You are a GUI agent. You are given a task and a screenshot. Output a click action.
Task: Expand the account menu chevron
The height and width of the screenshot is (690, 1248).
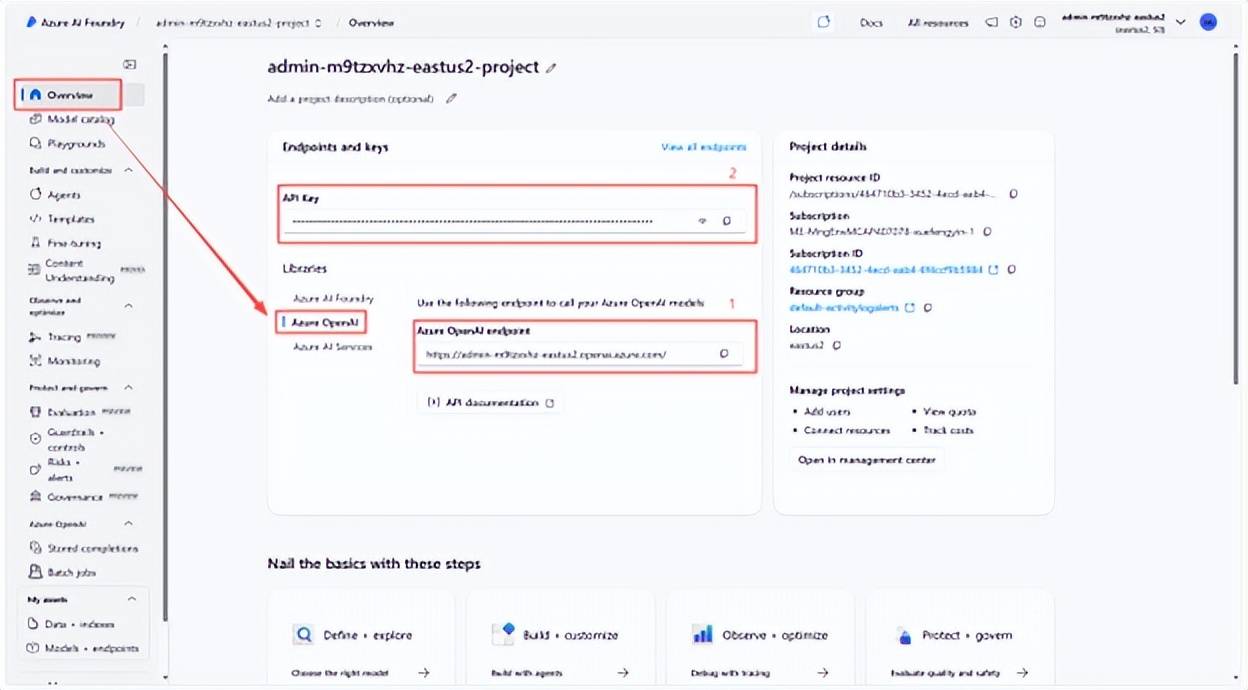click(1180, 22)
